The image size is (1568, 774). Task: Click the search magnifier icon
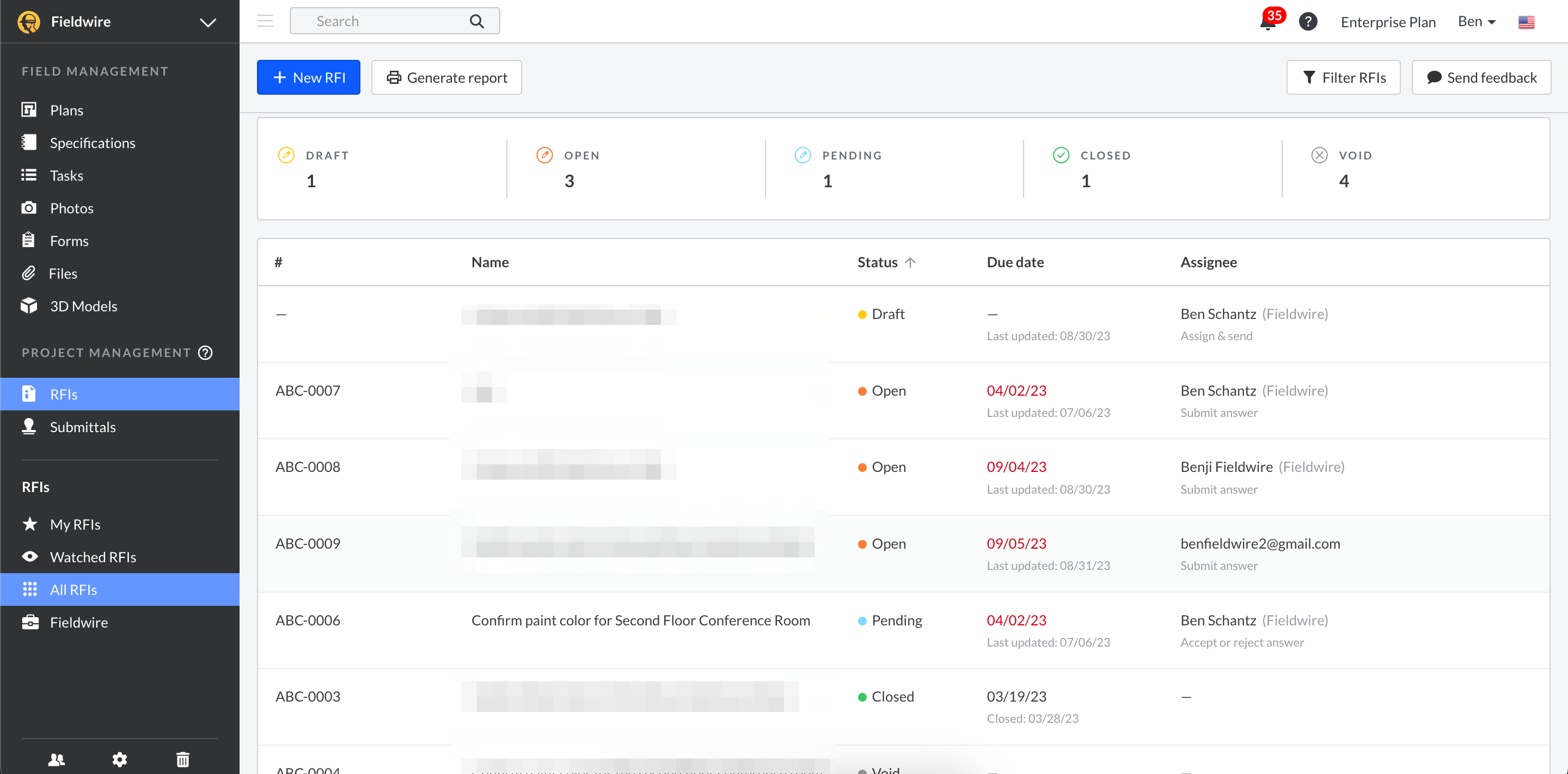[476, 21]
